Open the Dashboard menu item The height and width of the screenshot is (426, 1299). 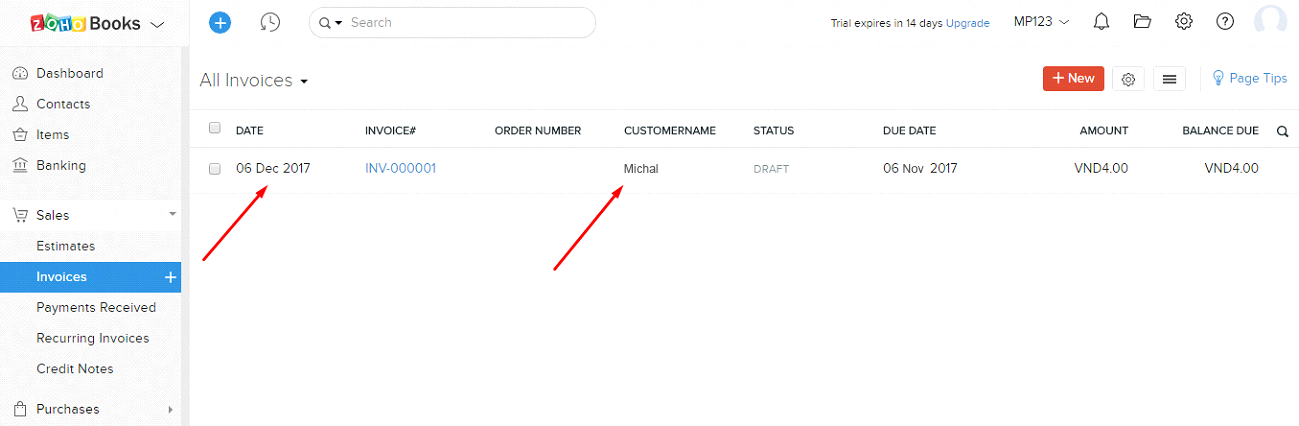coord(69,73)
